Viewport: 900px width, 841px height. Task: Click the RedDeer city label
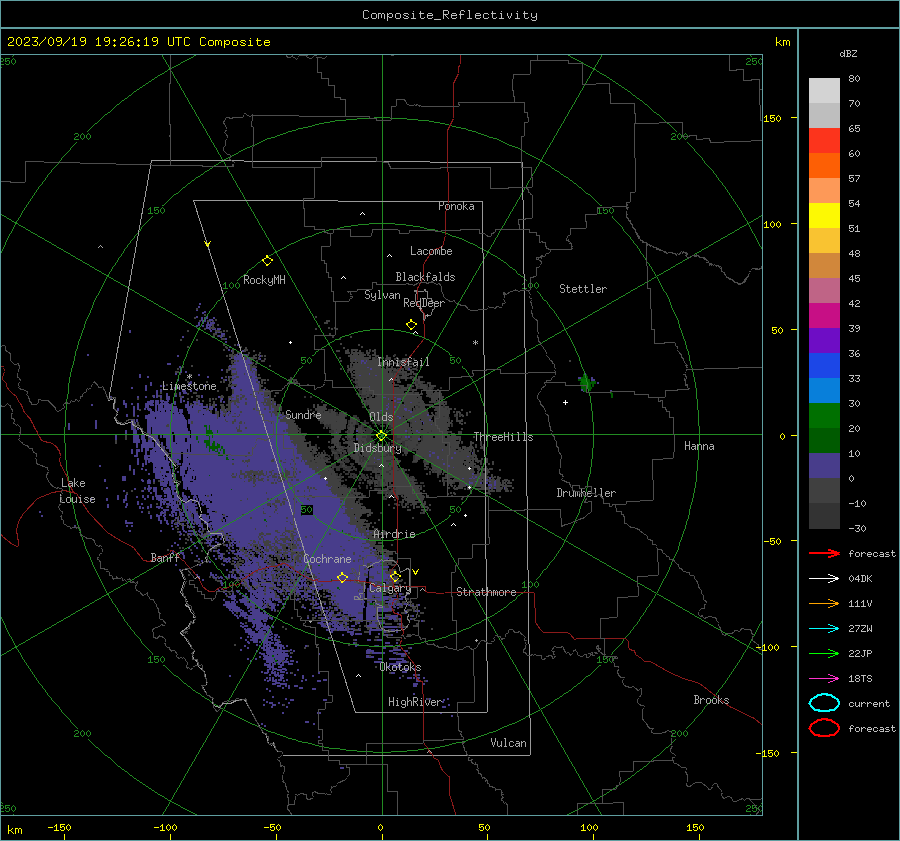tap(424, 303)
